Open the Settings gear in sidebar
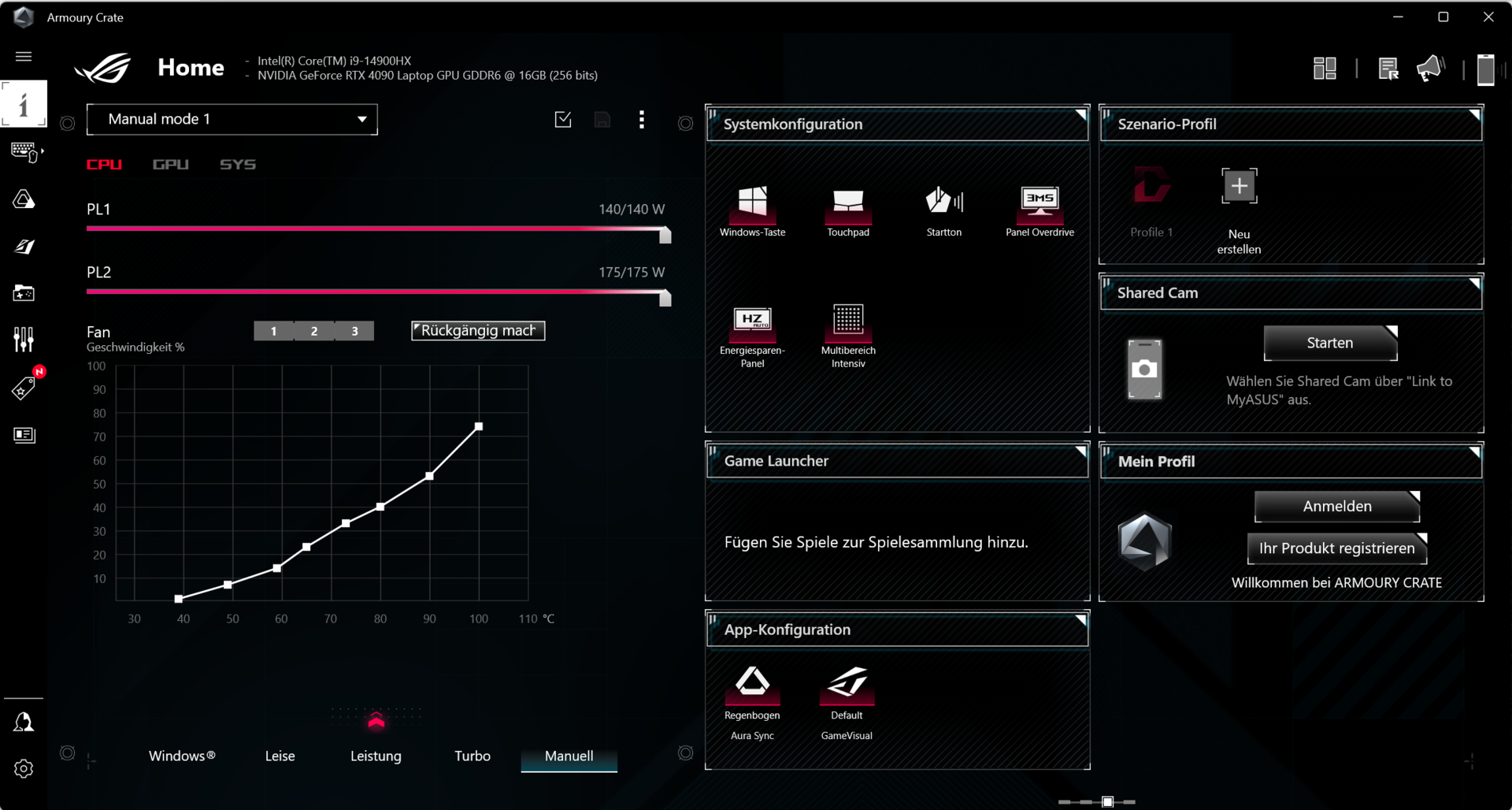Image resolution: width=1512 pixels, height=810 pixels. pos(24,769)
